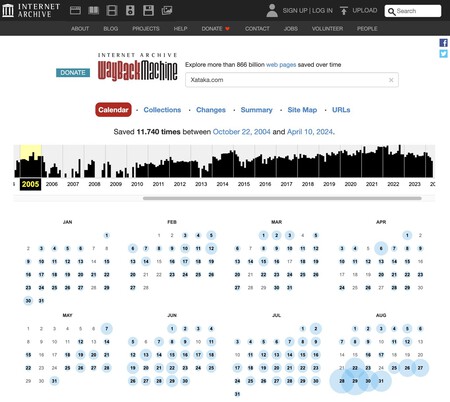Image resolution: width=450 pixels, height=402 pixels.
Task: Click the Upload arrow icon
Action: pyautogui.click(x=344, y=11)
